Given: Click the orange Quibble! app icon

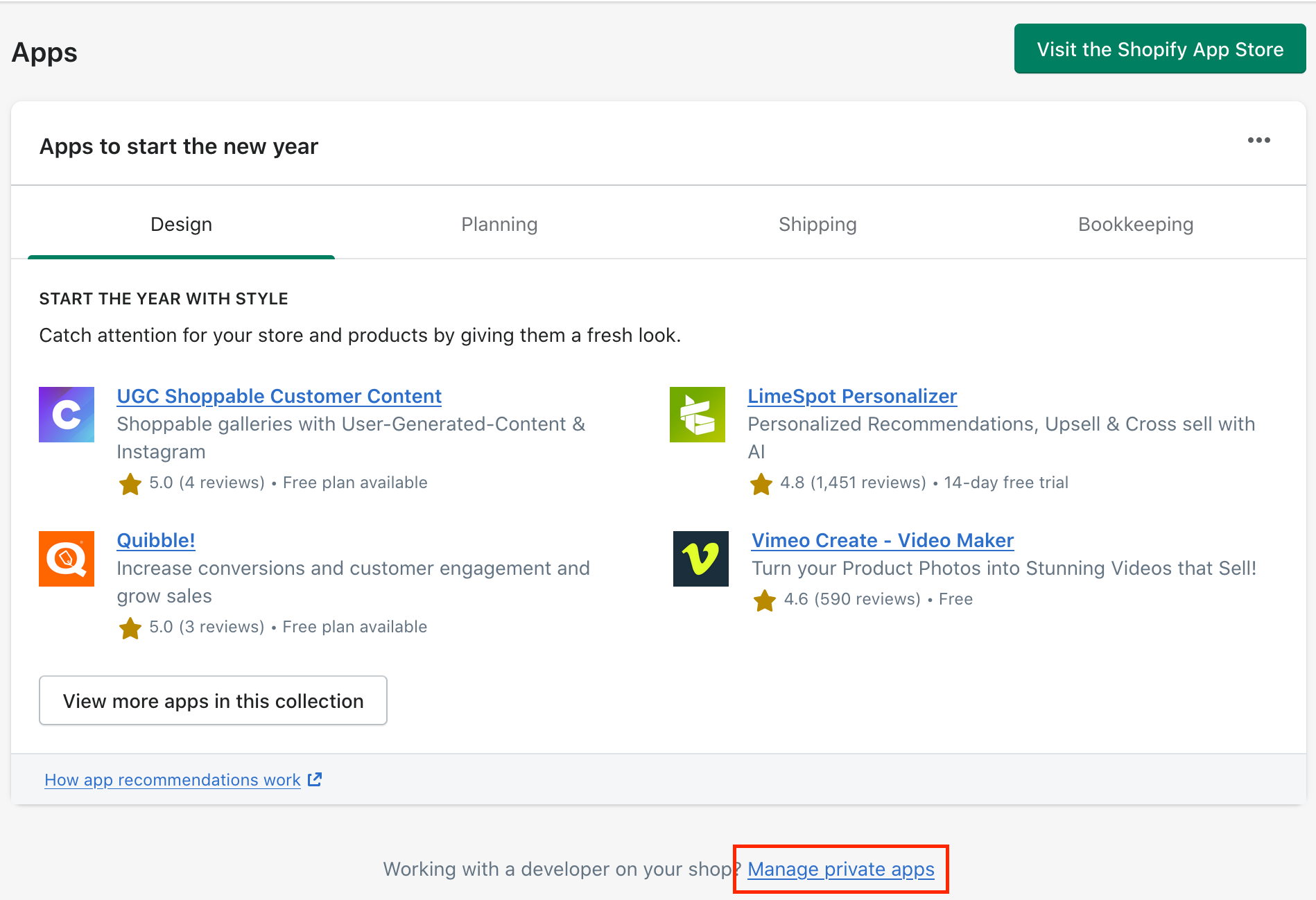Looking at the screenshot, I should tap(67, 559).
